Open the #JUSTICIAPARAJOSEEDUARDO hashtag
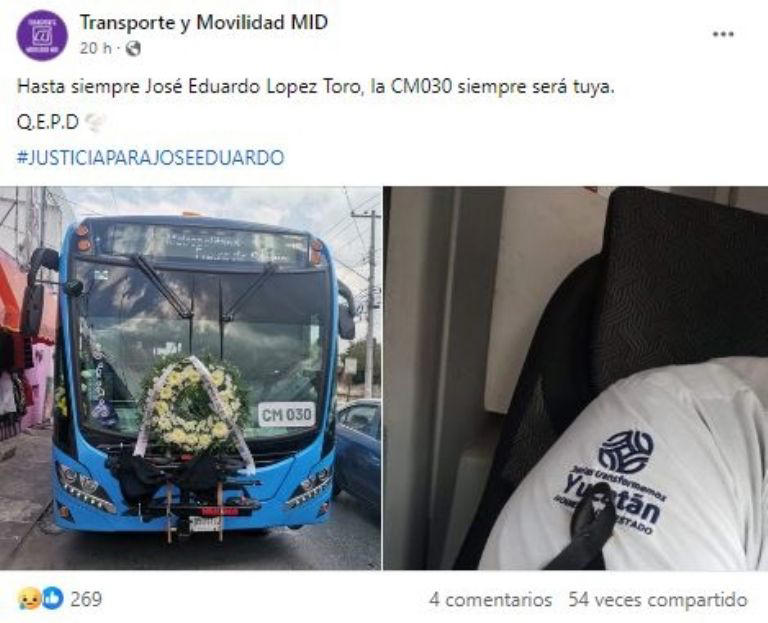This screenshot has width=768, height=623. (150, 158)
